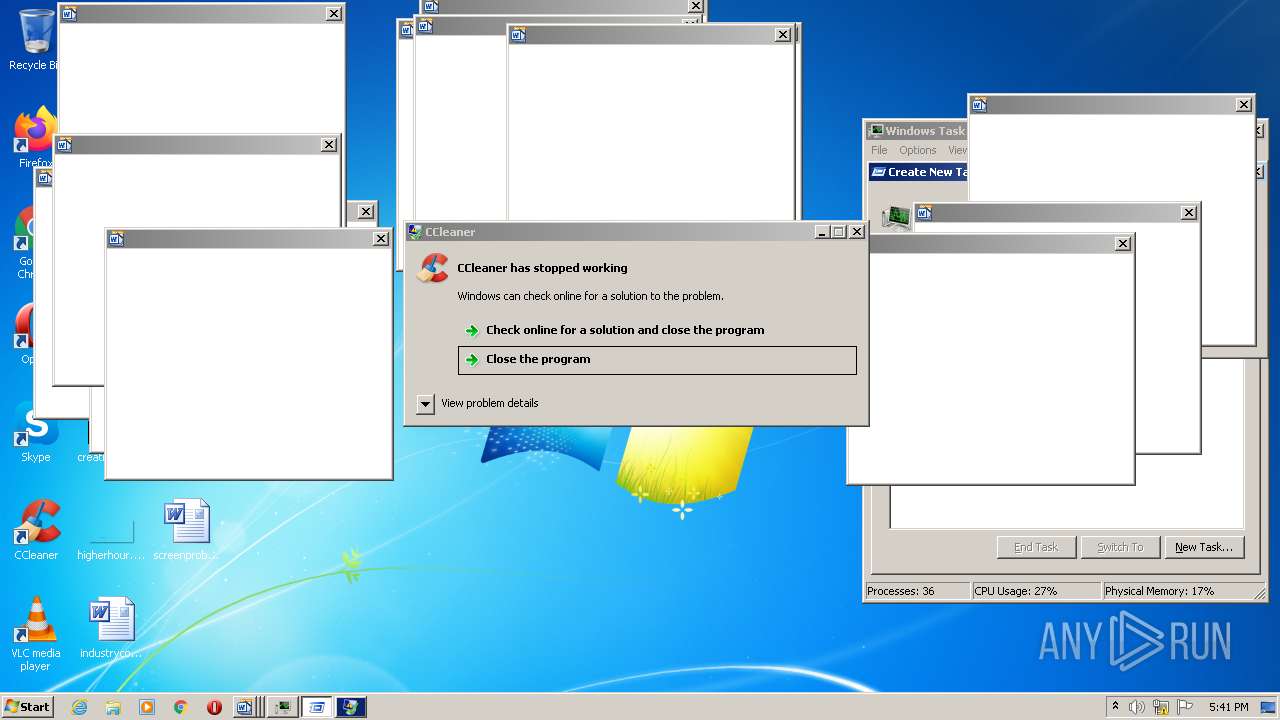The height and width of the screenshot is (720, 1280).
Task: Open the Recycle Bin desktop icon
Action: [35, 40]
